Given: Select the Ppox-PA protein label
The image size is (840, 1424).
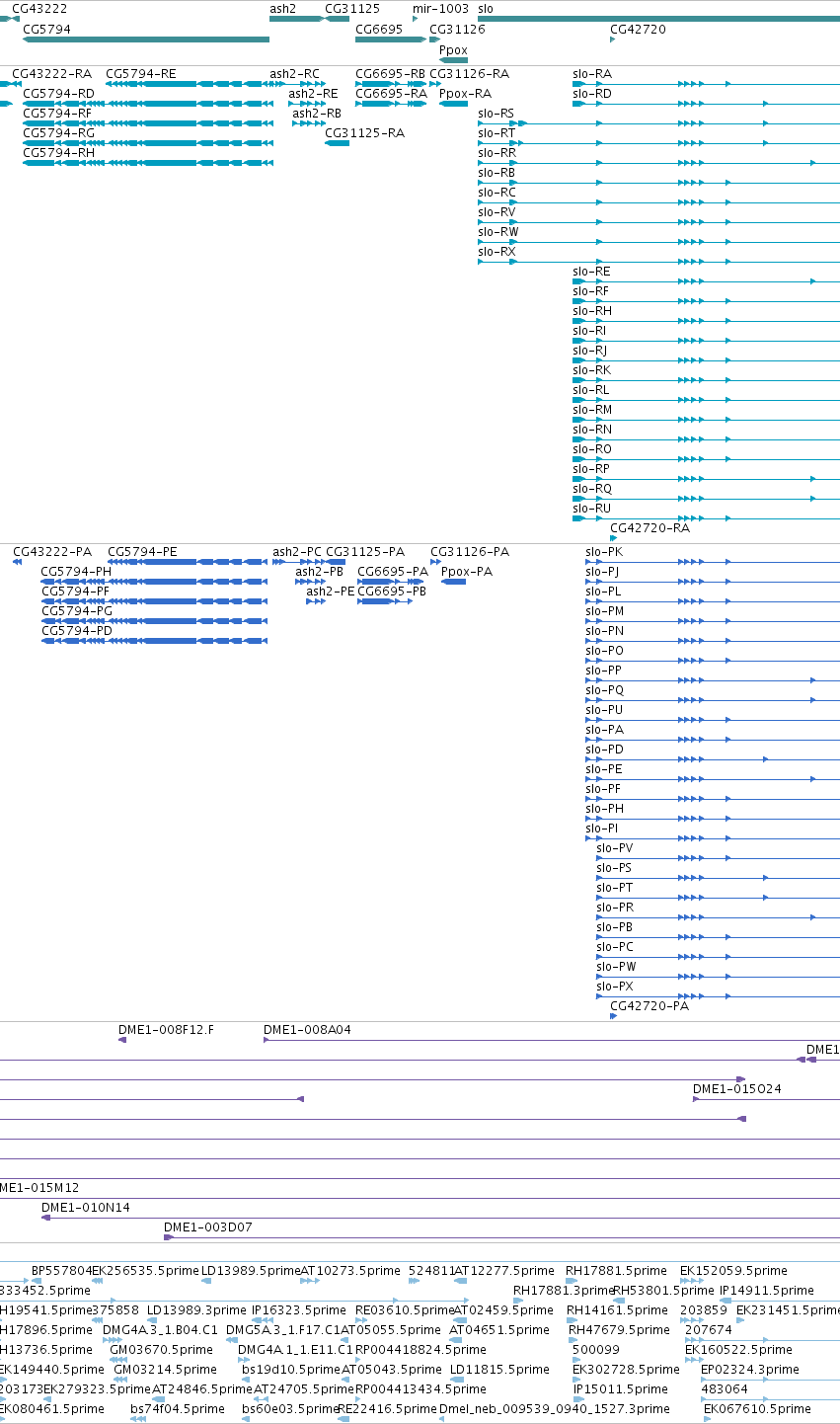Looking at the screenshot, I should [x=467, y=572].
